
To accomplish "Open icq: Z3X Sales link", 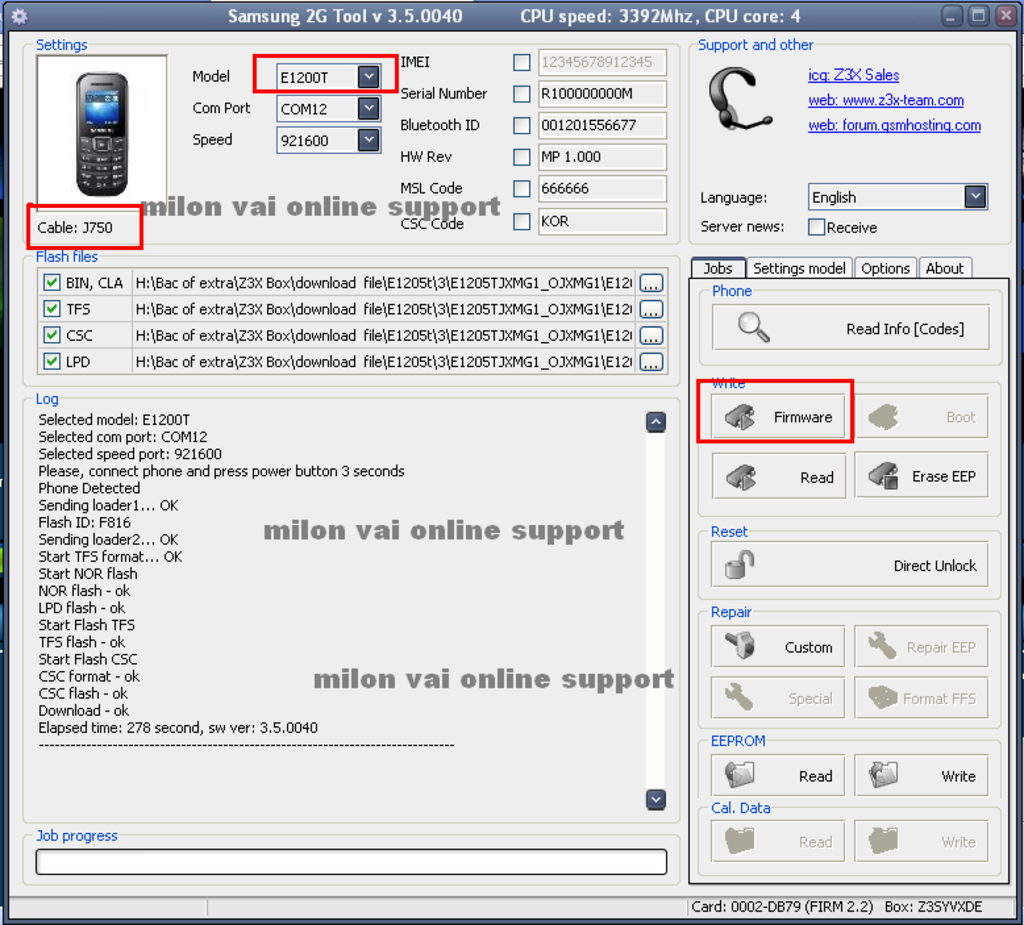I will 853,74.
